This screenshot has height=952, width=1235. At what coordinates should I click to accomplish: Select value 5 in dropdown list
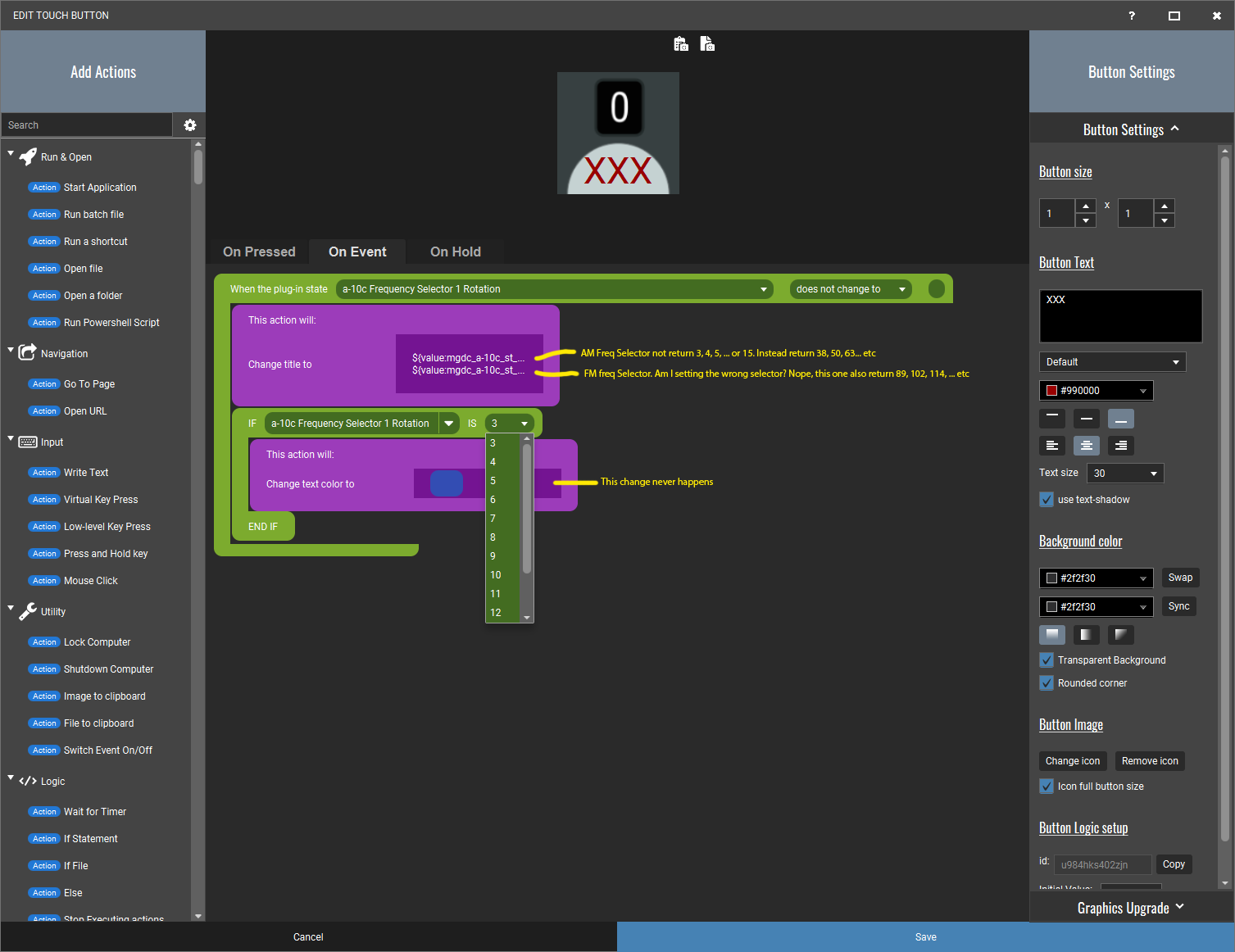[x=503, y=481]
